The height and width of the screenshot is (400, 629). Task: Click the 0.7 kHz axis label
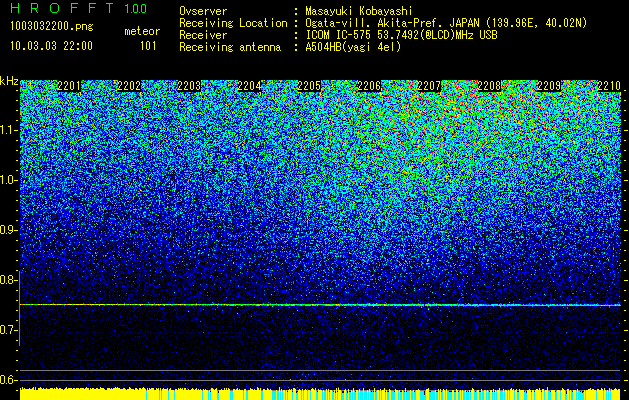(8, 330)
